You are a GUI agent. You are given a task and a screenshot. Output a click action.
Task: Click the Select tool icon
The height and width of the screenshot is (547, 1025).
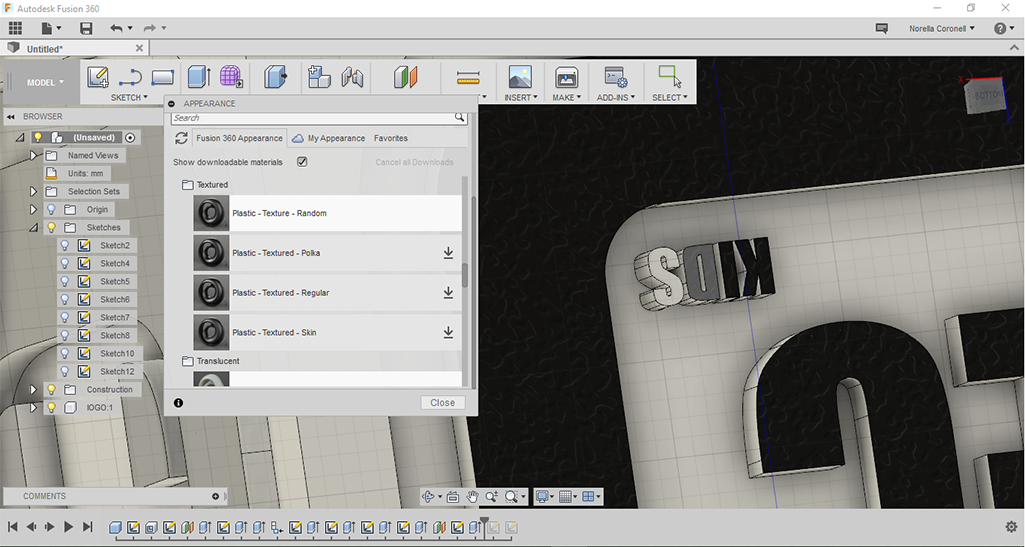click(669, 76)
